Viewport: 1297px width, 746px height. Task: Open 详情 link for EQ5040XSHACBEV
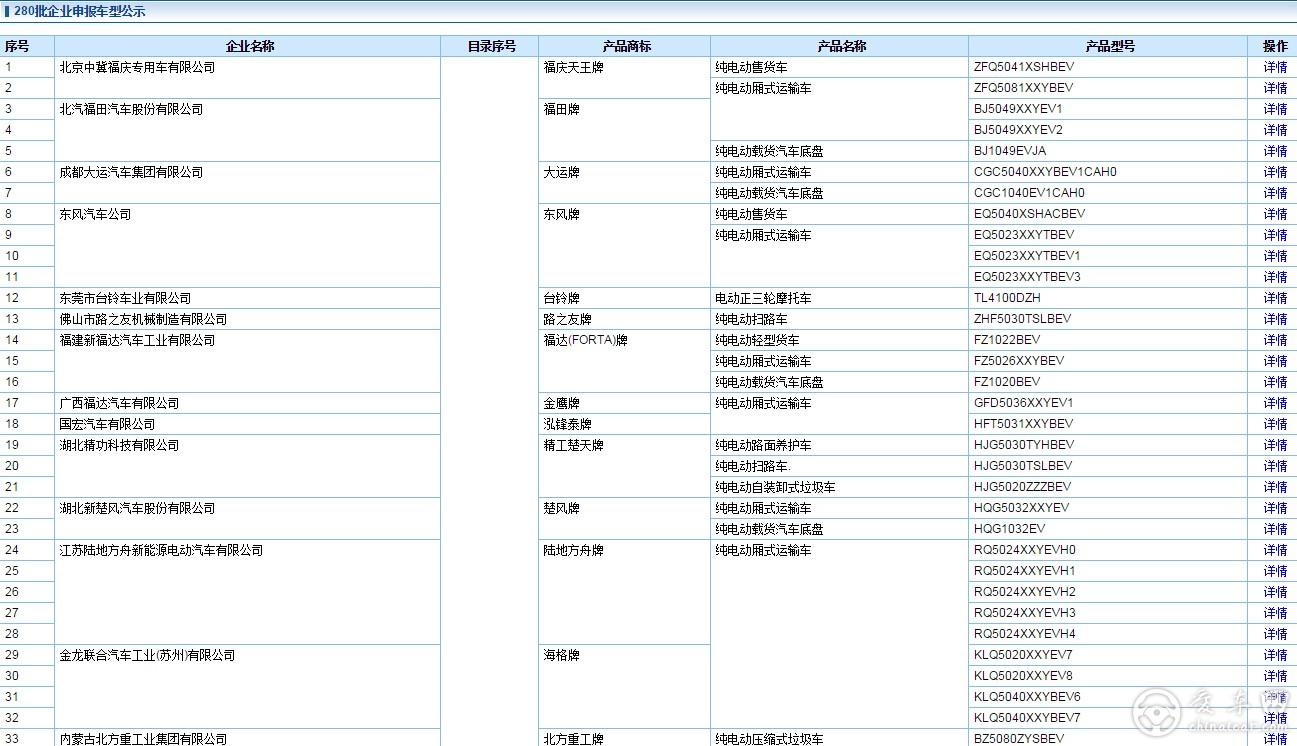coord(1275,215)
